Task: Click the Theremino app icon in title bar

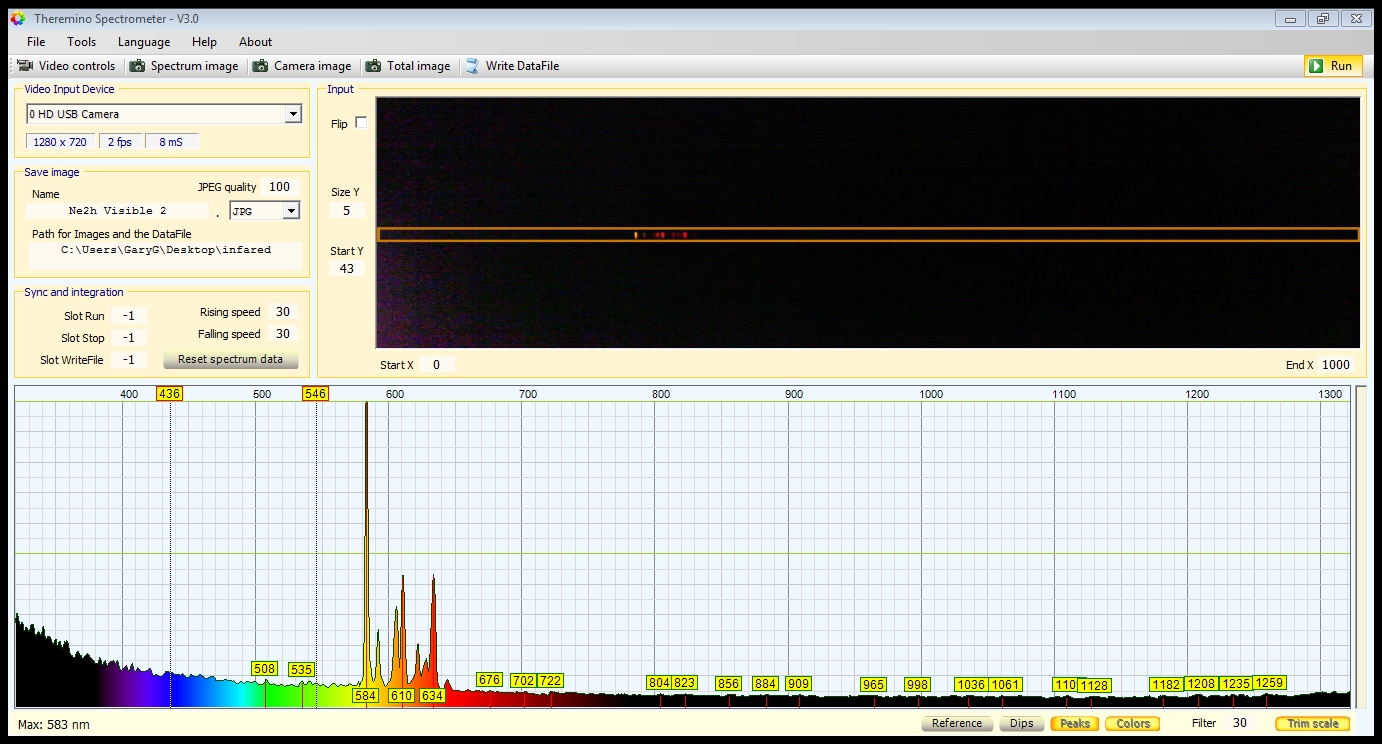Action: [x=17, y=18]
